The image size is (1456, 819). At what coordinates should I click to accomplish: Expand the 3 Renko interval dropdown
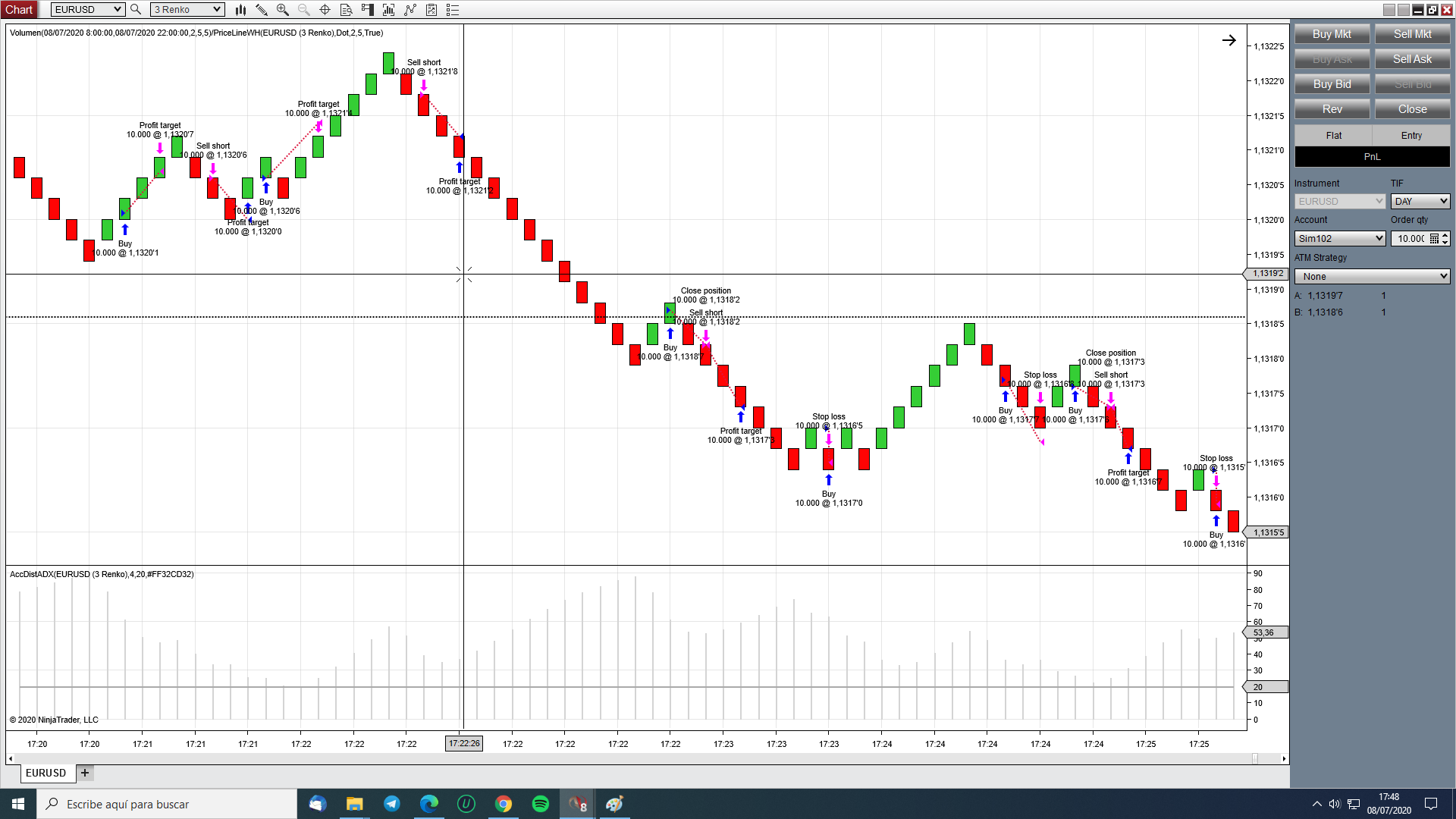pos(187,10)
